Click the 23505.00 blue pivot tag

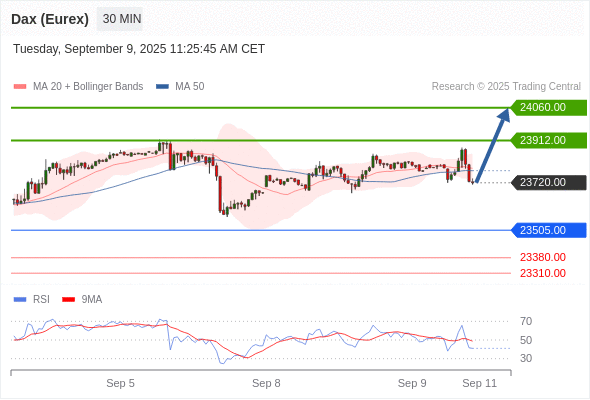pyautogui.click(x=549, y=230)
